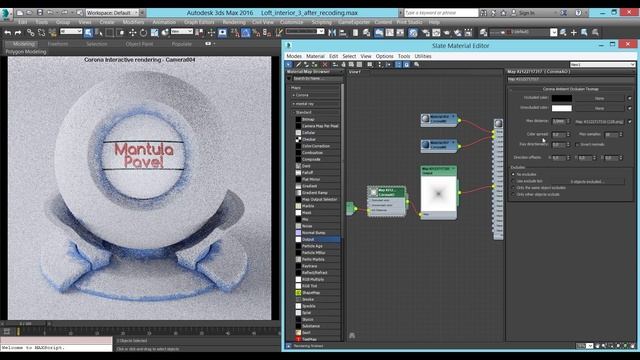The height and width of the screenshot is (360, 640).
Task: Click the white Unoccluded color swatch
Action: (x=562, y=108)
